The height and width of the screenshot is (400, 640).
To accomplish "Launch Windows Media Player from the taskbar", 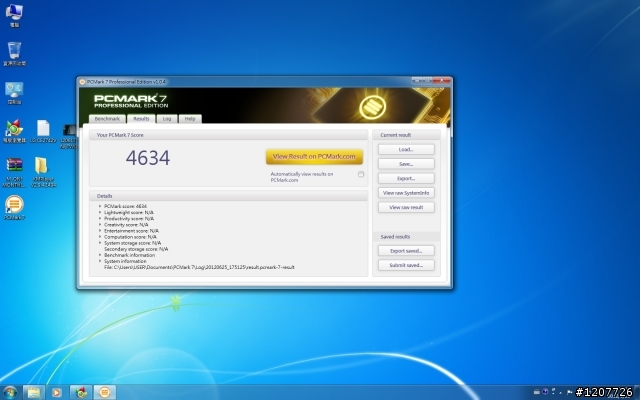I will point(57,393).
